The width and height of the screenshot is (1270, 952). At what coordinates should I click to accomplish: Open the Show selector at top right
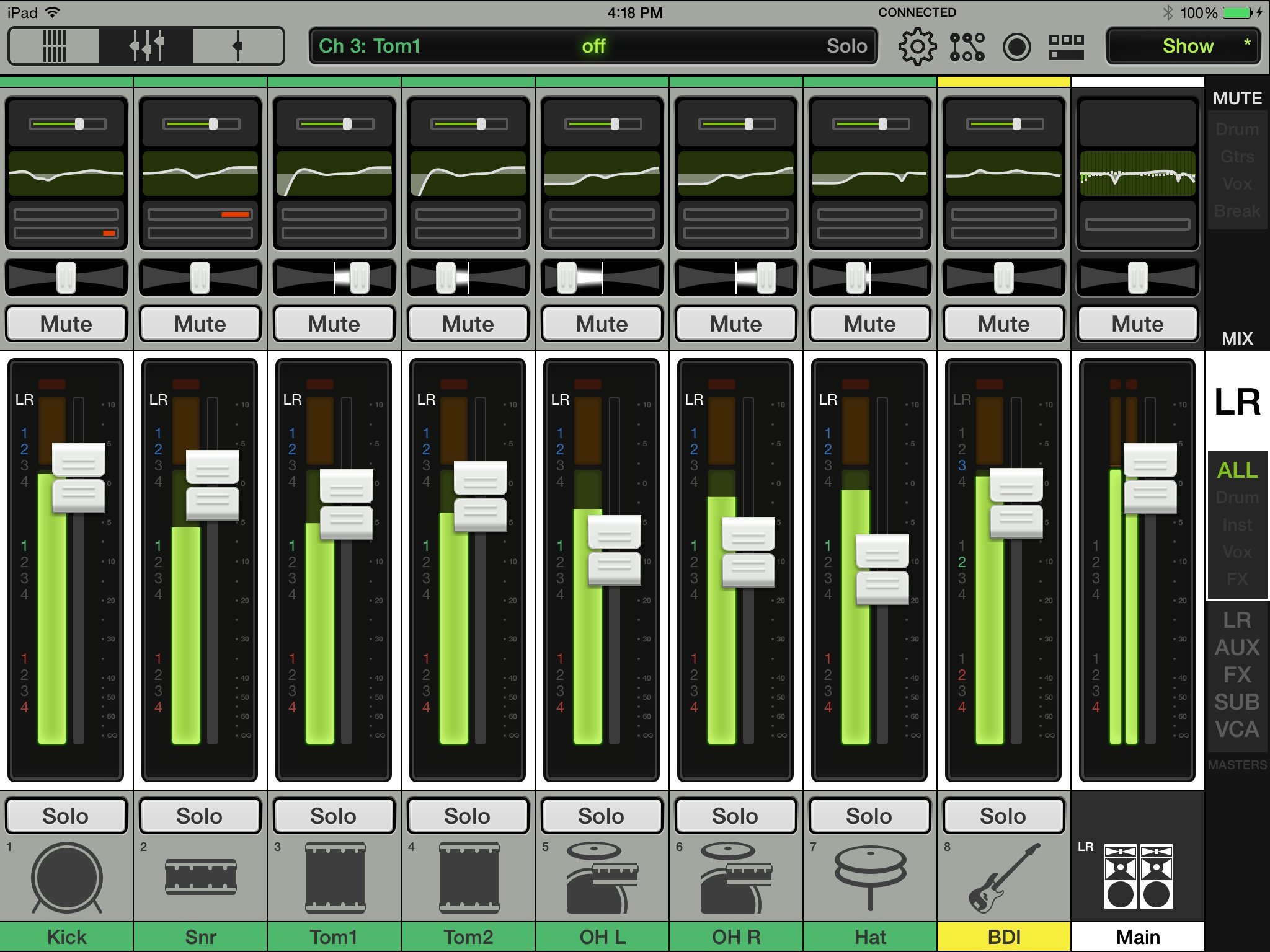click(1183, 46)
